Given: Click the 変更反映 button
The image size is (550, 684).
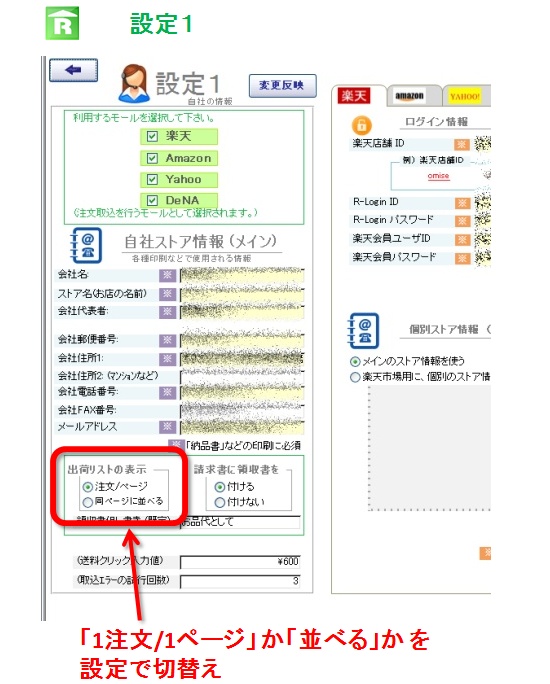Looking at the screenshot, I should pyautogui.click(x=282, y=86).
